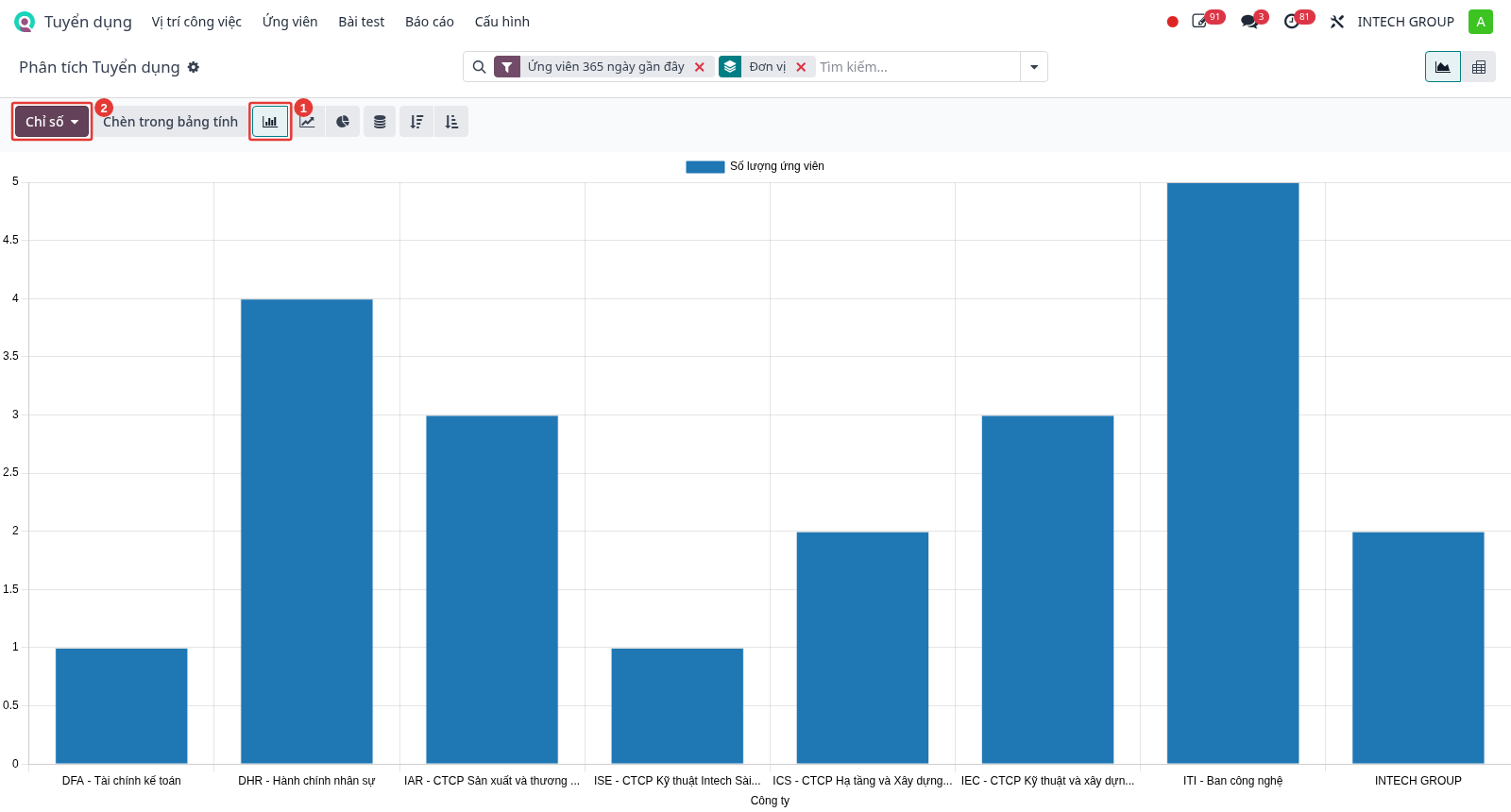Switch to line chart mode
The image size is (1511, 812).
pos(308,122)
